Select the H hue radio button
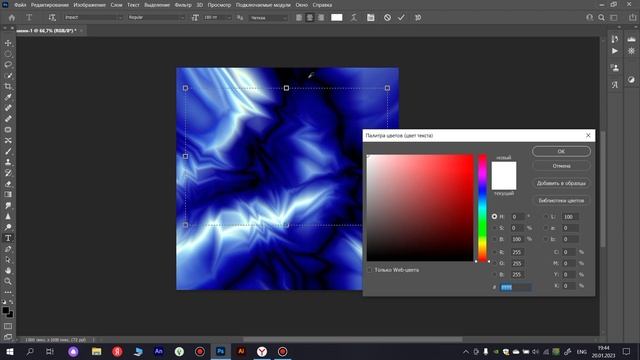 494,216
